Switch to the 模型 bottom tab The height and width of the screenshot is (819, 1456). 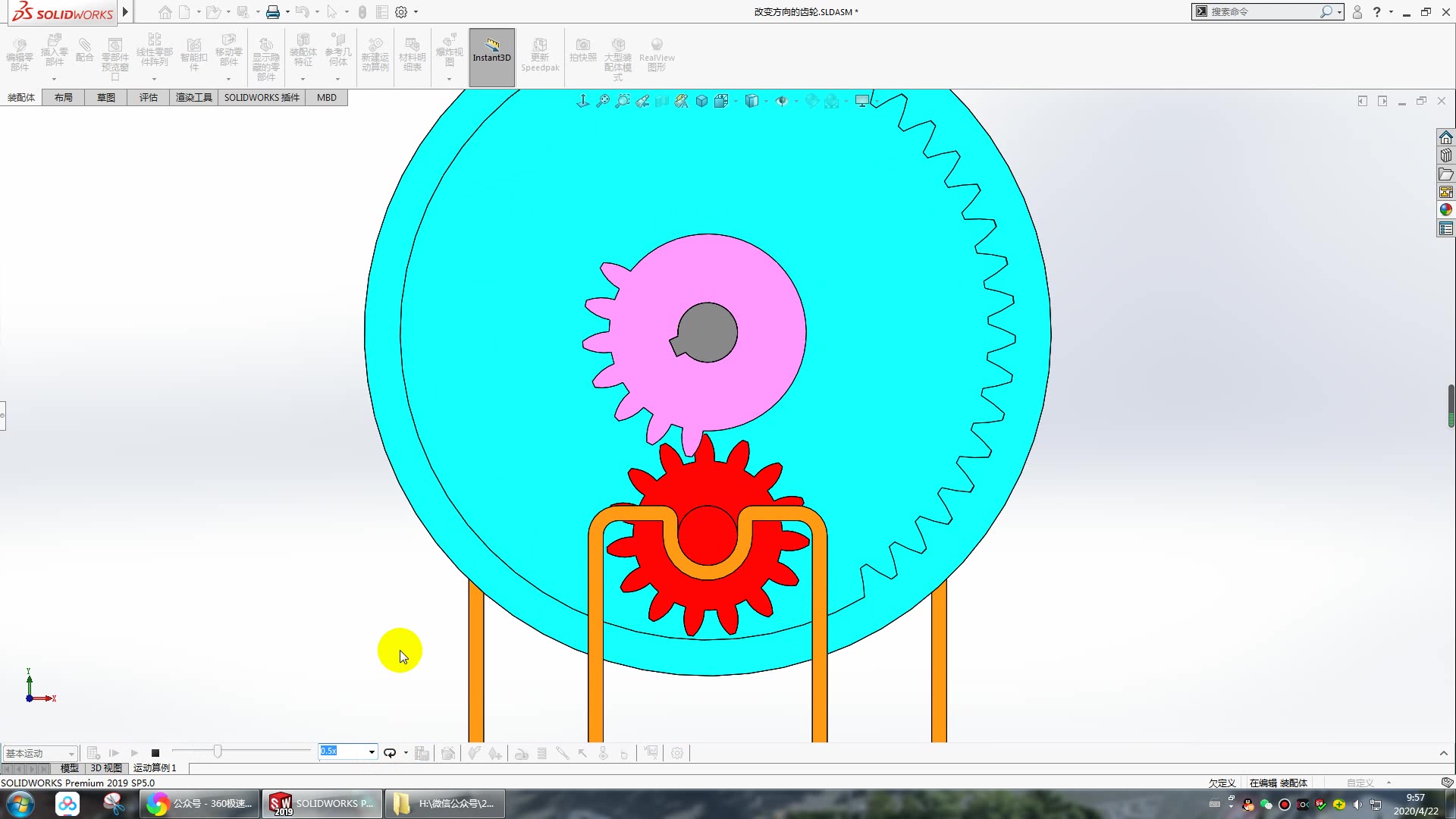tap(70, 768)
